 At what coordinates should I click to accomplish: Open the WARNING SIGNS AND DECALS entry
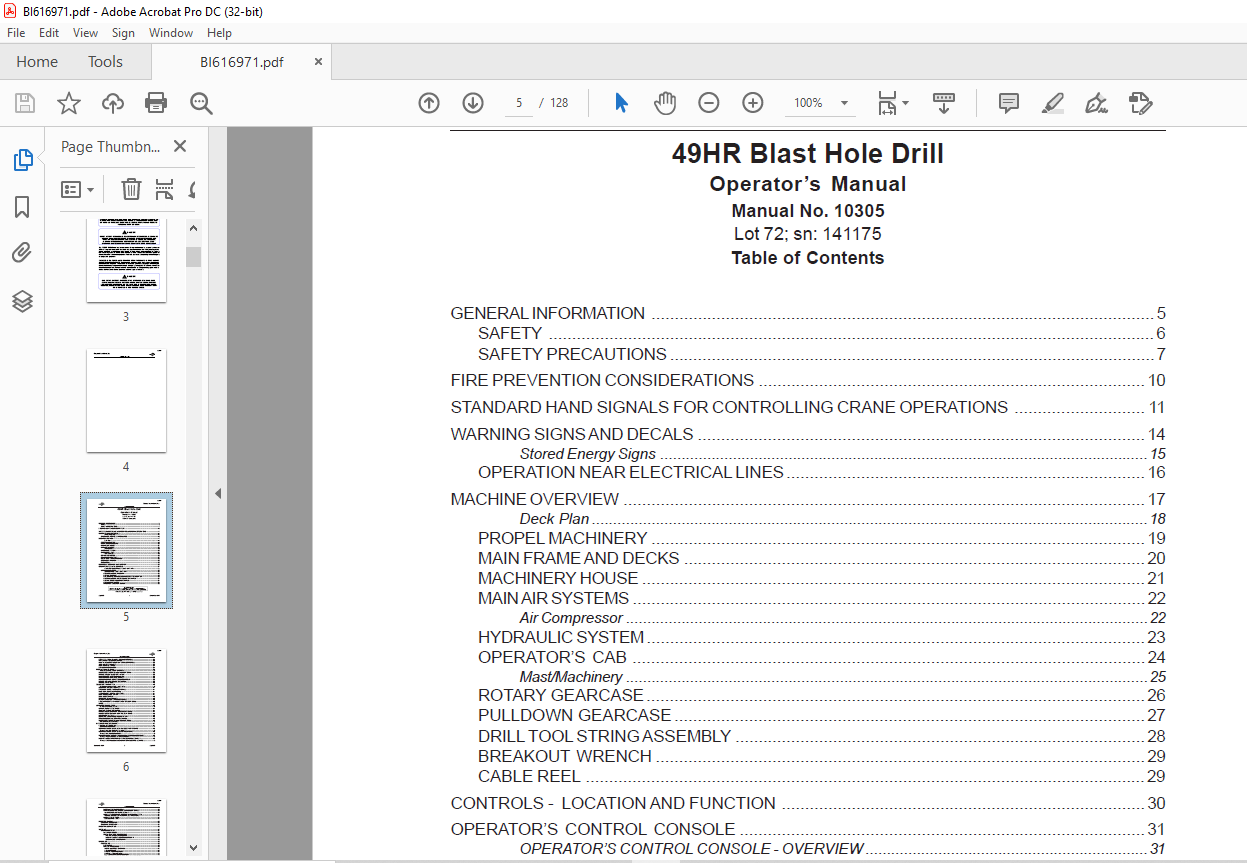coord(808,434)
